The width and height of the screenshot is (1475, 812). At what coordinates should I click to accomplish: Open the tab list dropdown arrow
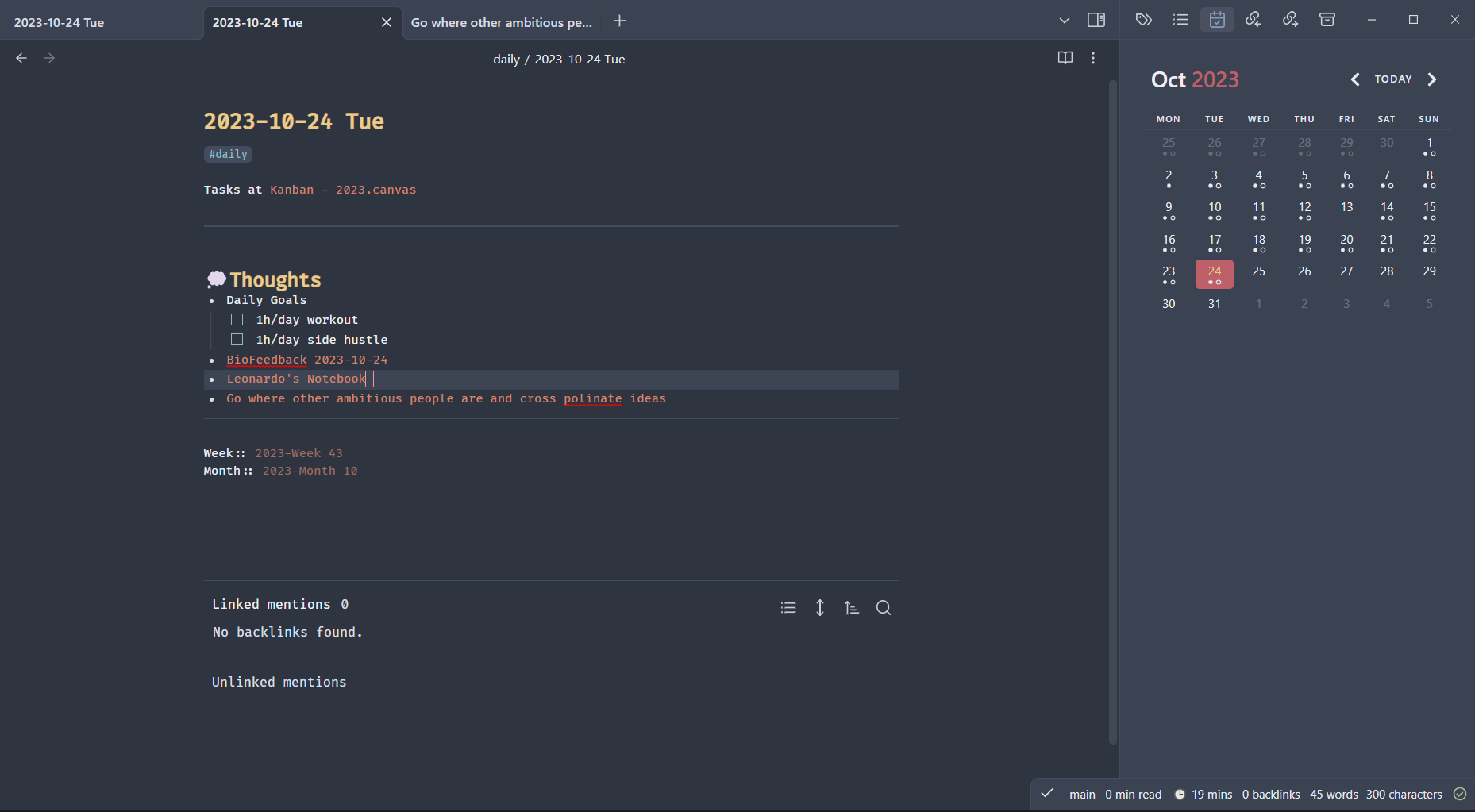coord(1065,21)
